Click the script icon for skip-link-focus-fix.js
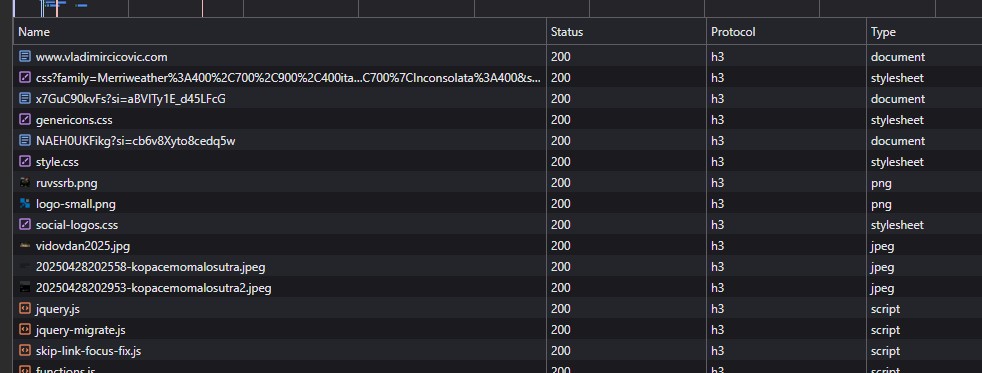The width and height of the screenshot is (982, 373). tap(25, 351)
